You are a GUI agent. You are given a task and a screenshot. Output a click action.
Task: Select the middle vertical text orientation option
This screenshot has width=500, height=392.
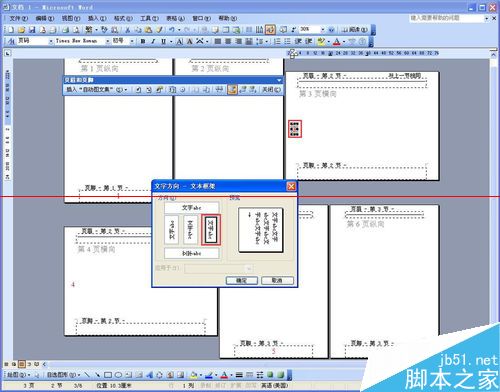pos(190,229)
